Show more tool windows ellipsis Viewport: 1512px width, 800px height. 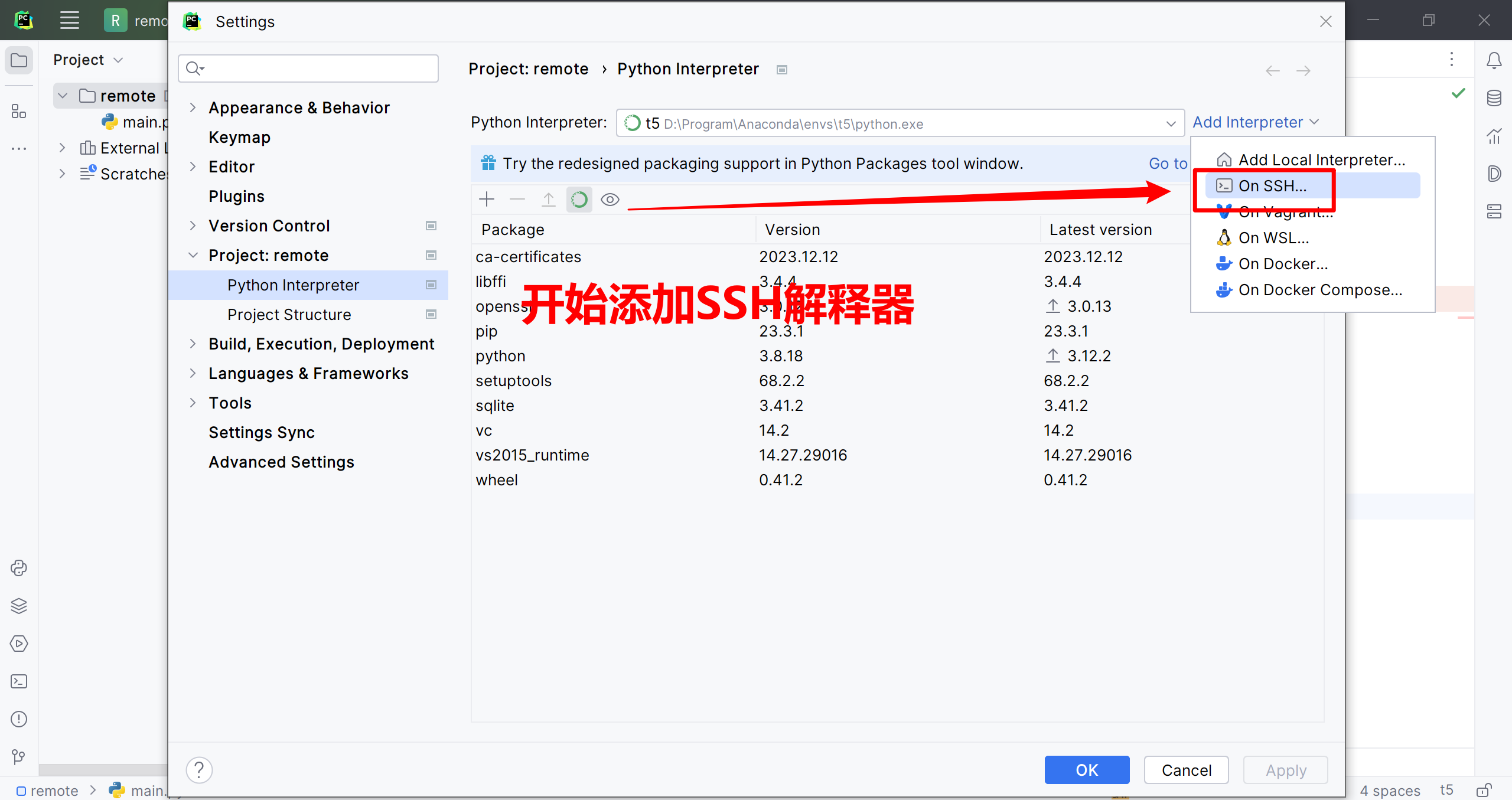pyautogui.click(x=19, y=149)
